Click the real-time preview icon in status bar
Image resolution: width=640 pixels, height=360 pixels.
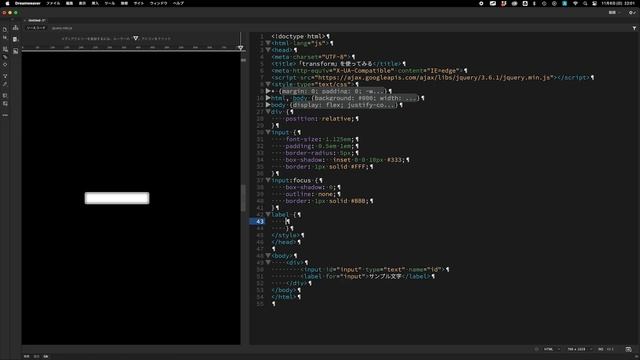point(629,349)
